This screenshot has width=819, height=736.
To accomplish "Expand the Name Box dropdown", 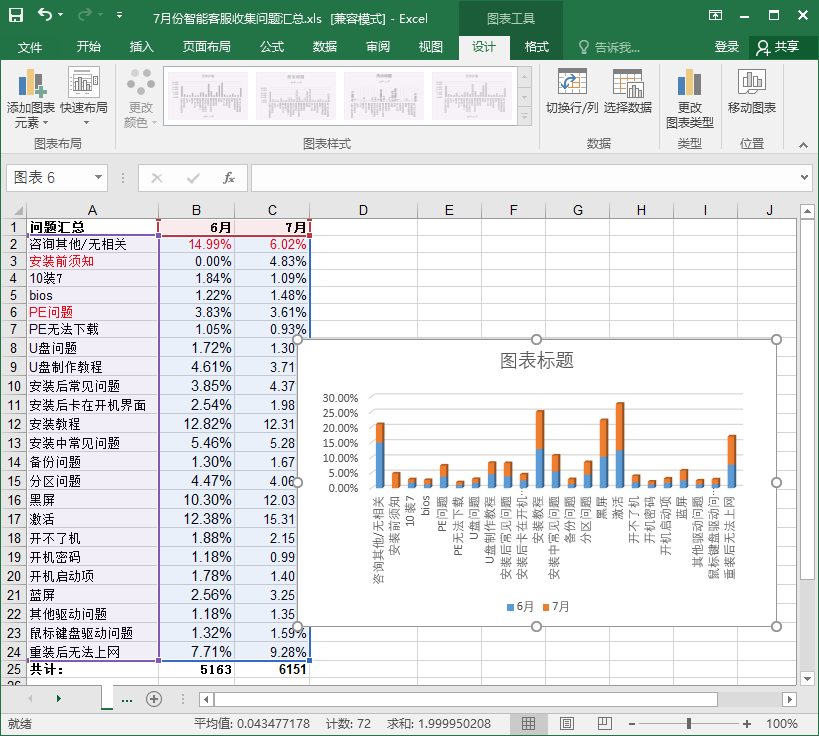I will coord(98,178).
